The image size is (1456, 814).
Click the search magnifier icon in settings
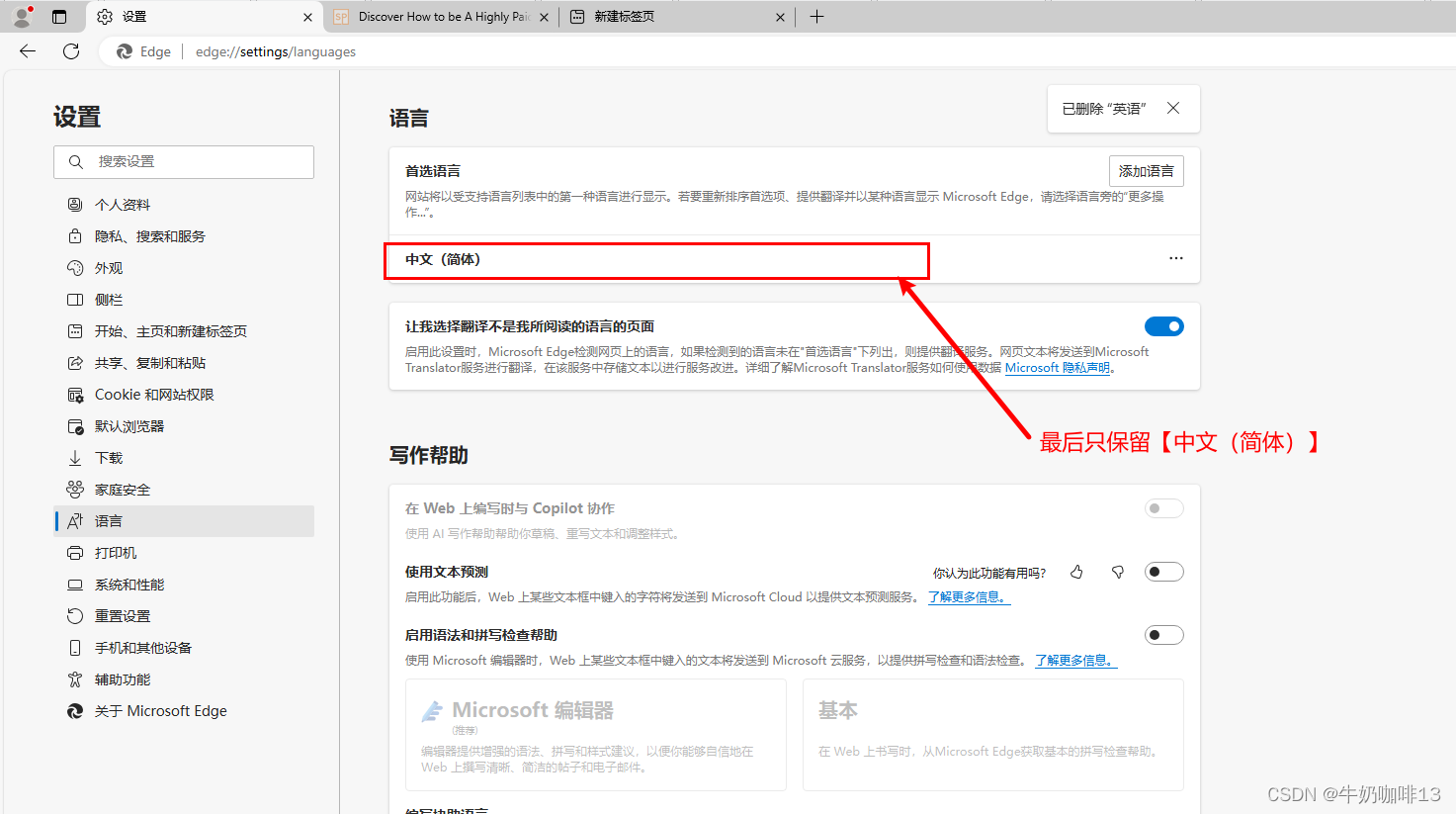[75, 161]
